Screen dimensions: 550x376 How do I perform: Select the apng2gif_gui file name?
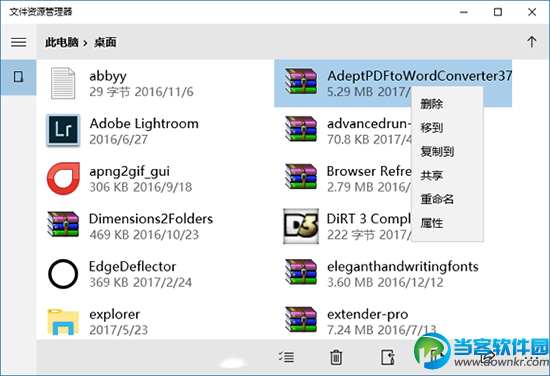point(129,172)
